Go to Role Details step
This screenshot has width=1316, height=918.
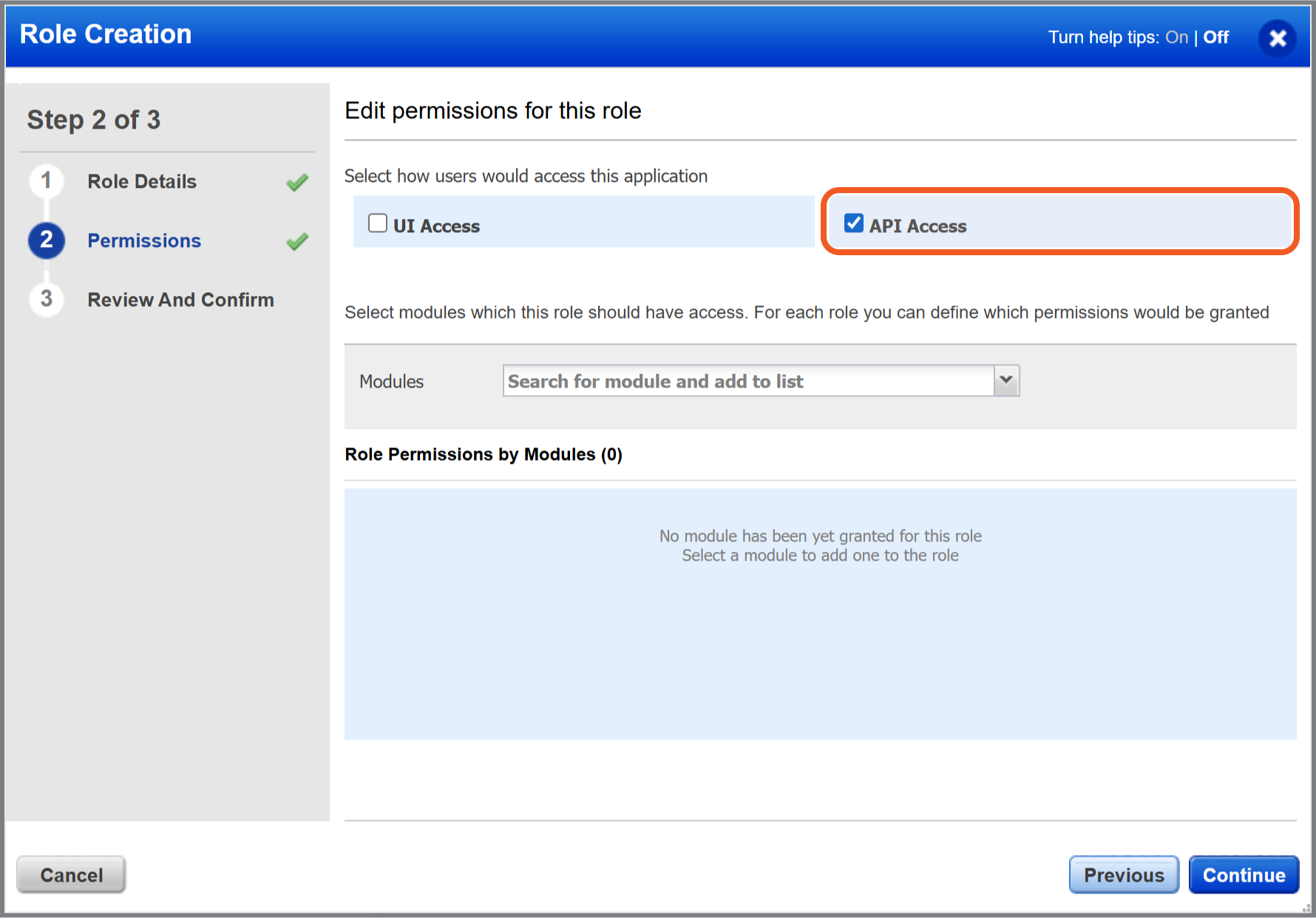[142, 182]
